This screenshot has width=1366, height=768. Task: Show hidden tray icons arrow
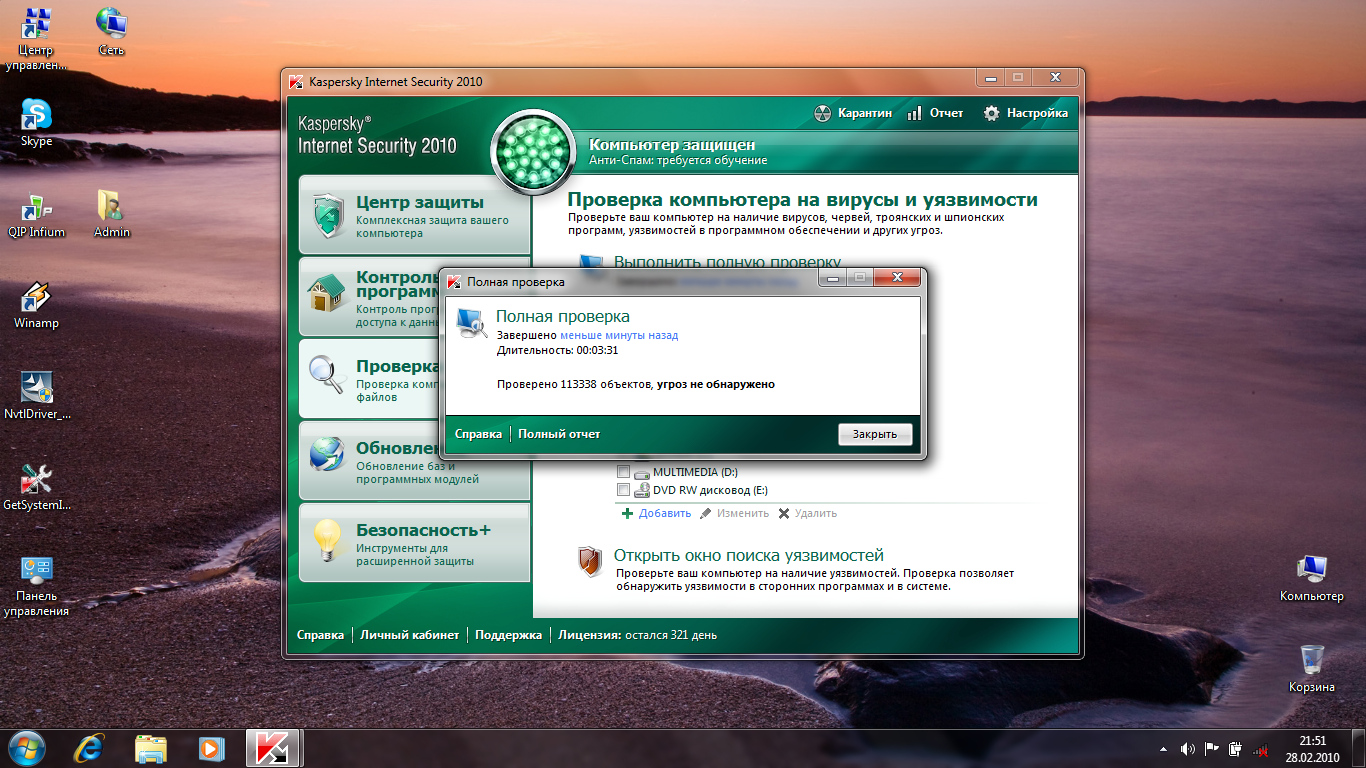click(1163, 749)
